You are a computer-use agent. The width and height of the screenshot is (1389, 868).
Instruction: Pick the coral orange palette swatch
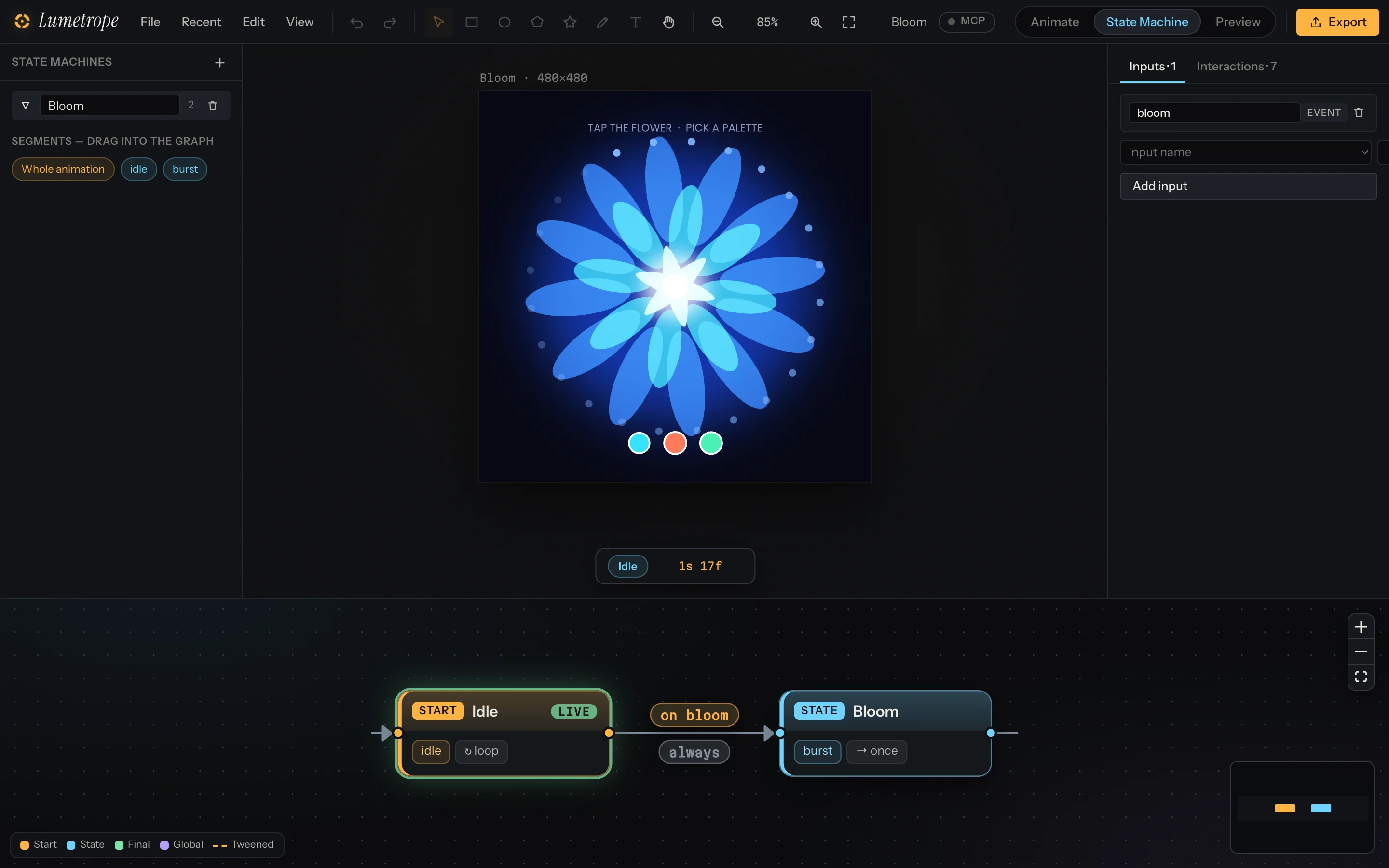click(x=675, y=443)
